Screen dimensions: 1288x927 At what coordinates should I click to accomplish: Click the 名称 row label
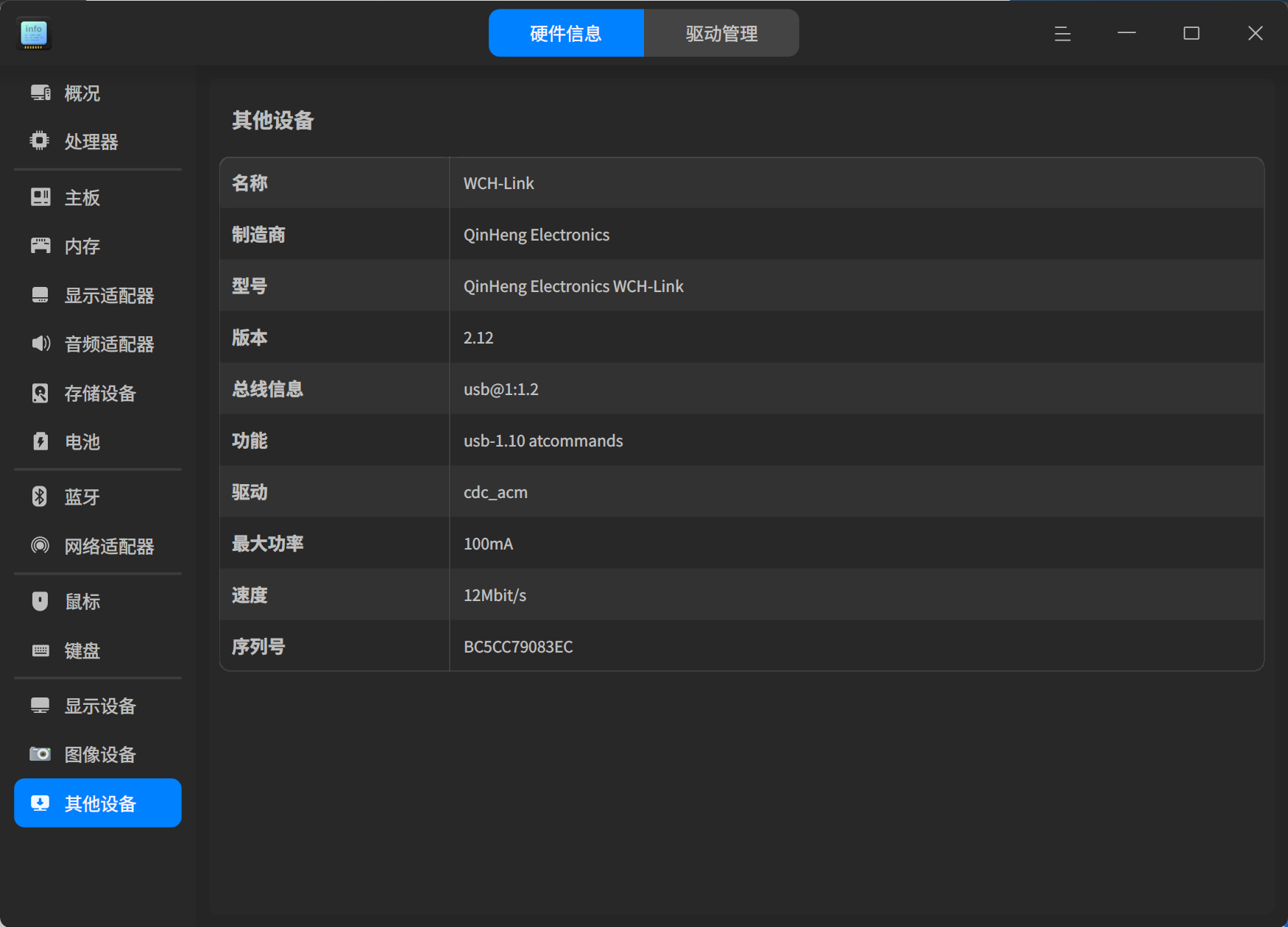coord(250,183)
